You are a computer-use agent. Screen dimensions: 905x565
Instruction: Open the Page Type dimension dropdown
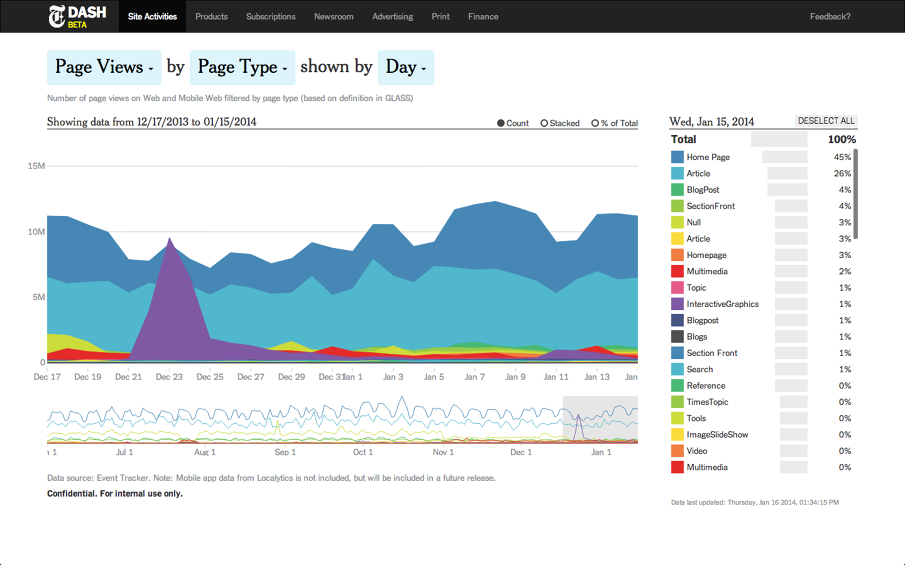[242, 67]
